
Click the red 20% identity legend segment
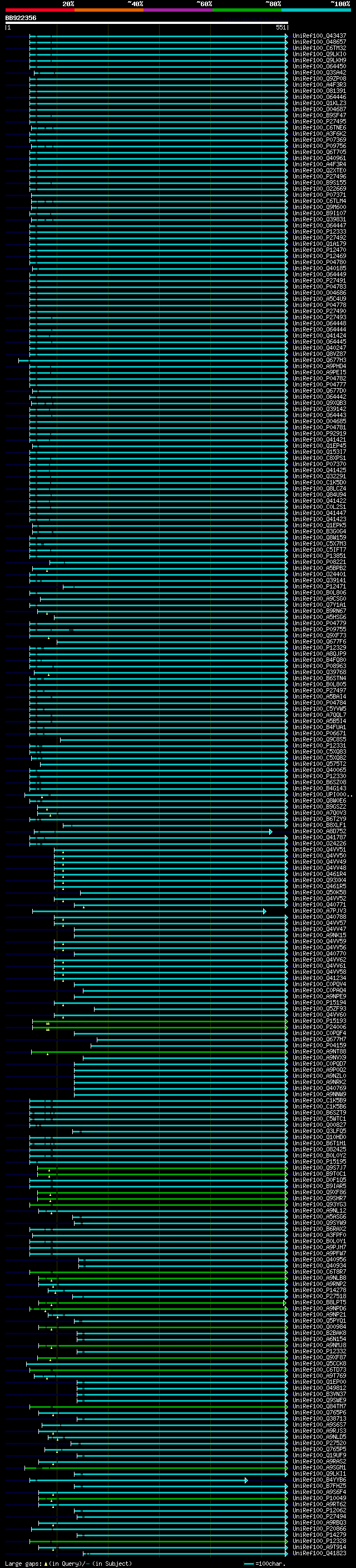[x=39, y=10]
